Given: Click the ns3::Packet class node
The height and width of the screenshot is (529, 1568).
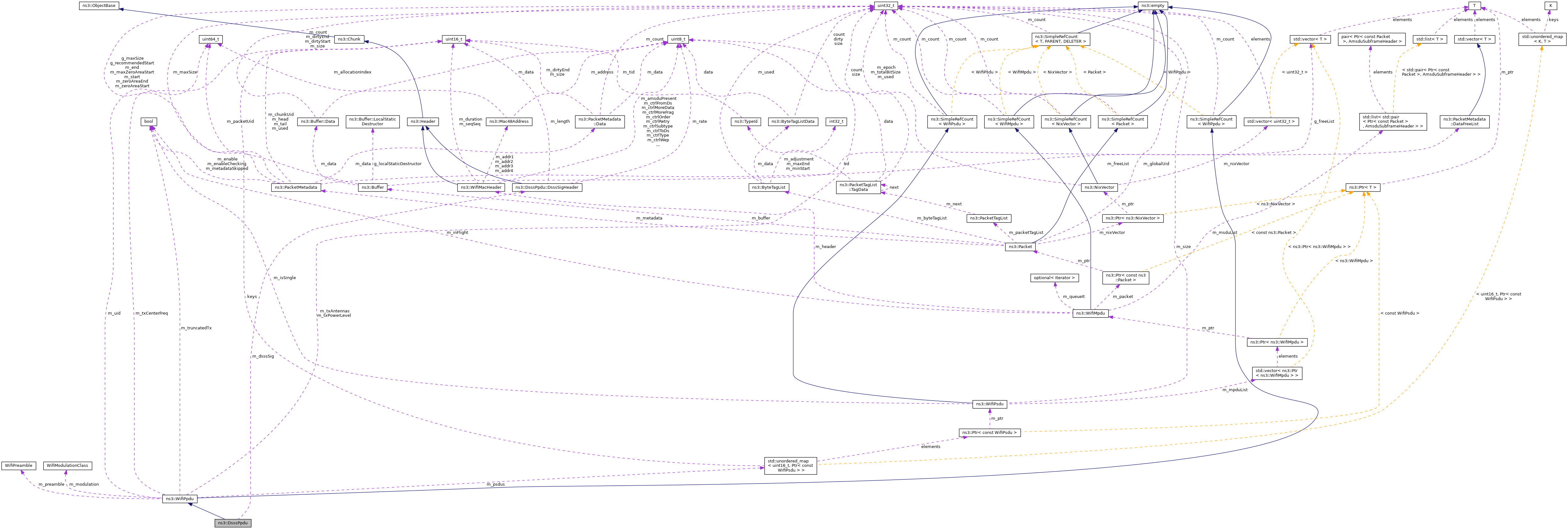Looking at the screenshot, I should point(1020,247).
